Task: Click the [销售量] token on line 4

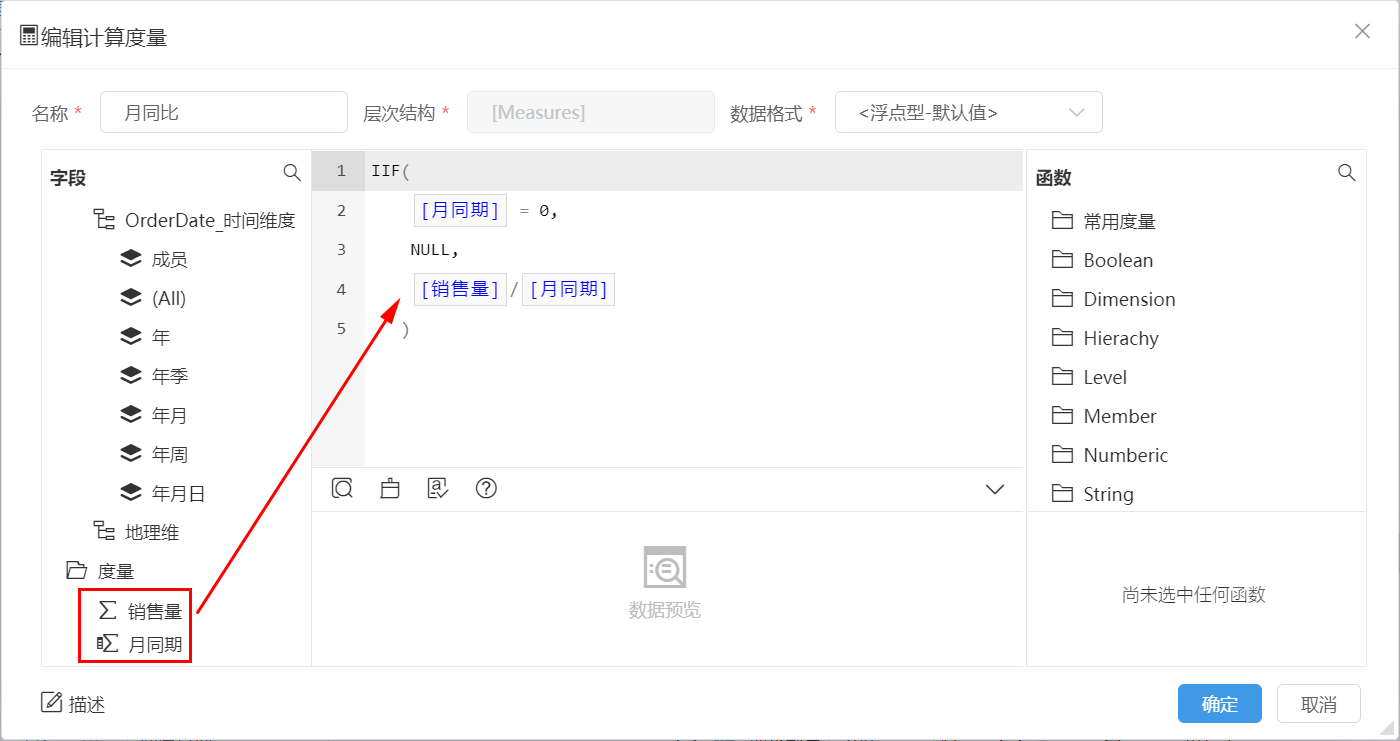Action: coord(460,289)
